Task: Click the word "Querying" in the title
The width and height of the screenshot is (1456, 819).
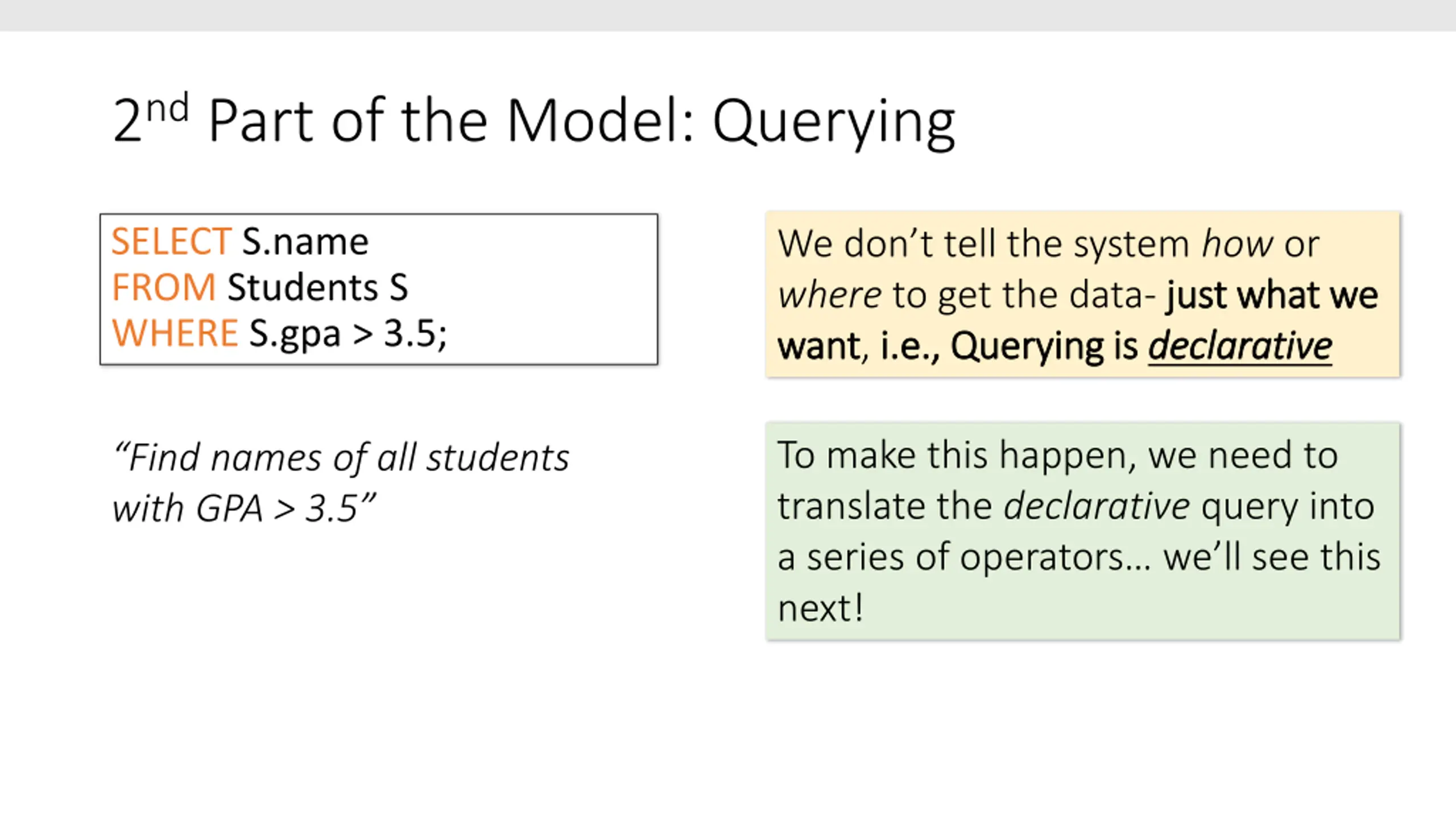Action: pos(834,125)
